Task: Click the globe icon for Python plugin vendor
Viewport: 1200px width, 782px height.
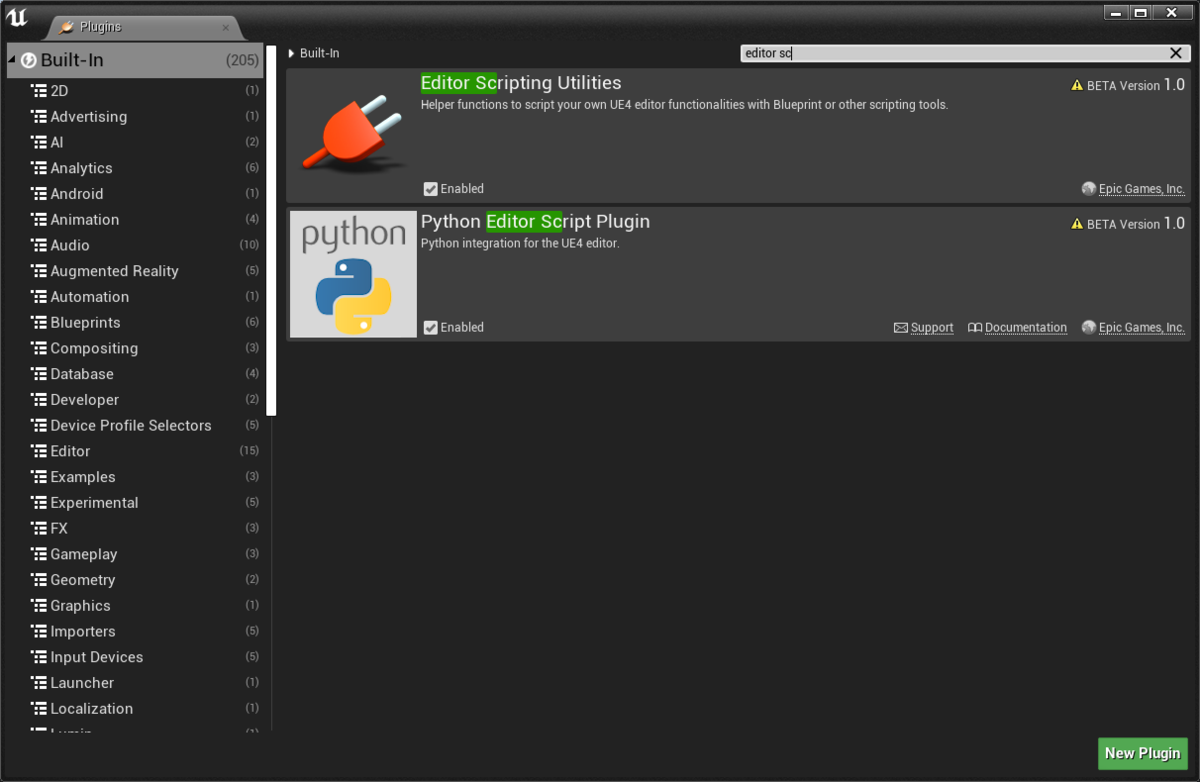Action: (x=1089, y=327)
